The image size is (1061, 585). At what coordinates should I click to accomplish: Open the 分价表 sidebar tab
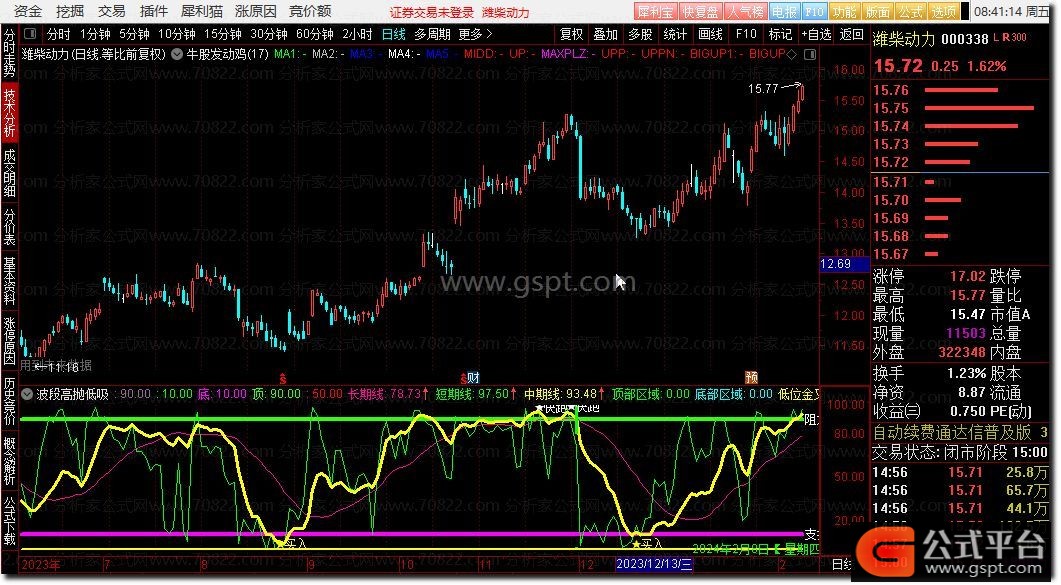[x=9, y=226]
